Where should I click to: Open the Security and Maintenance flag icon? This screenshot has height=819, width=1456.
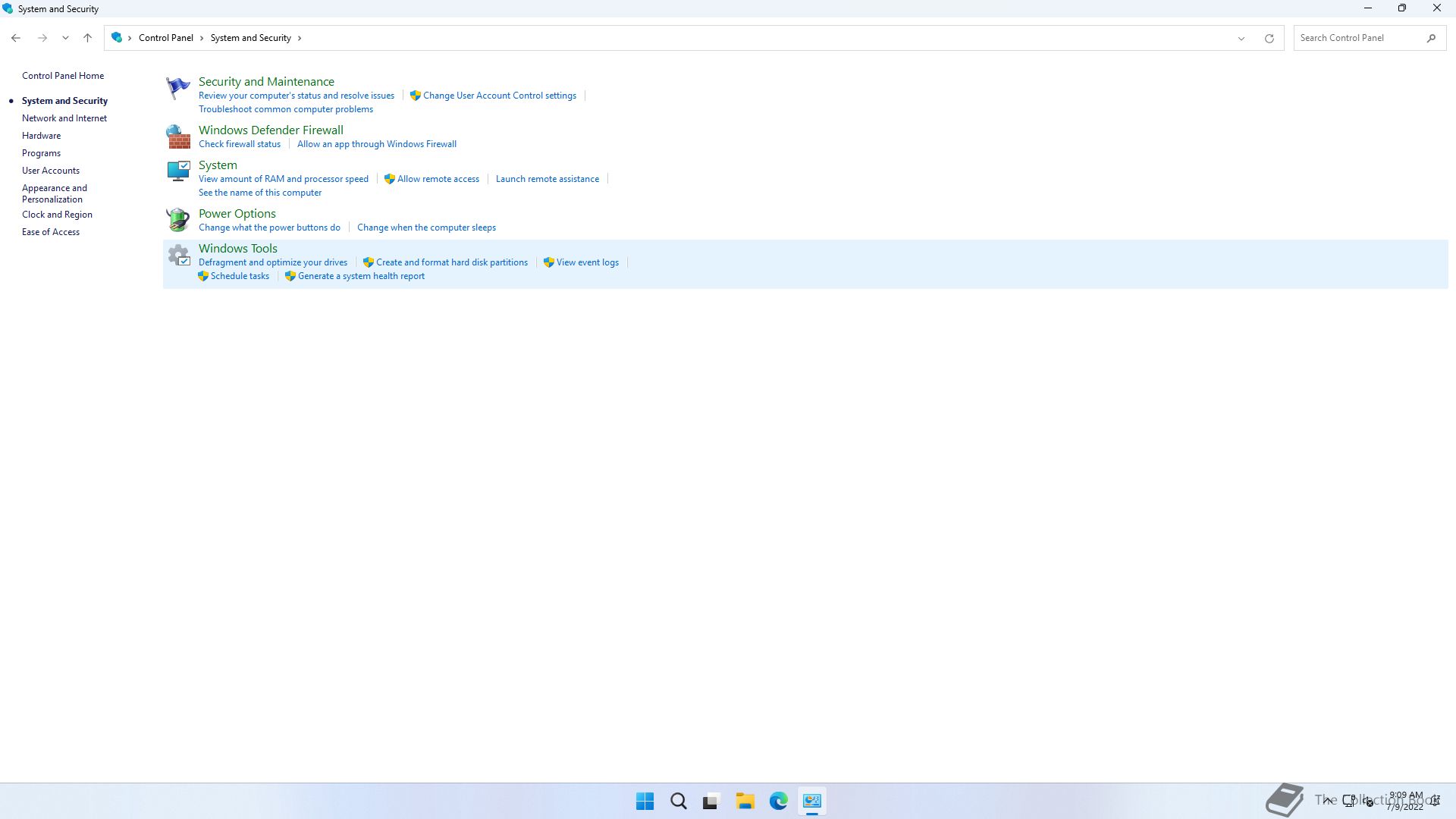pyautogui.click(x=177, y=88)
